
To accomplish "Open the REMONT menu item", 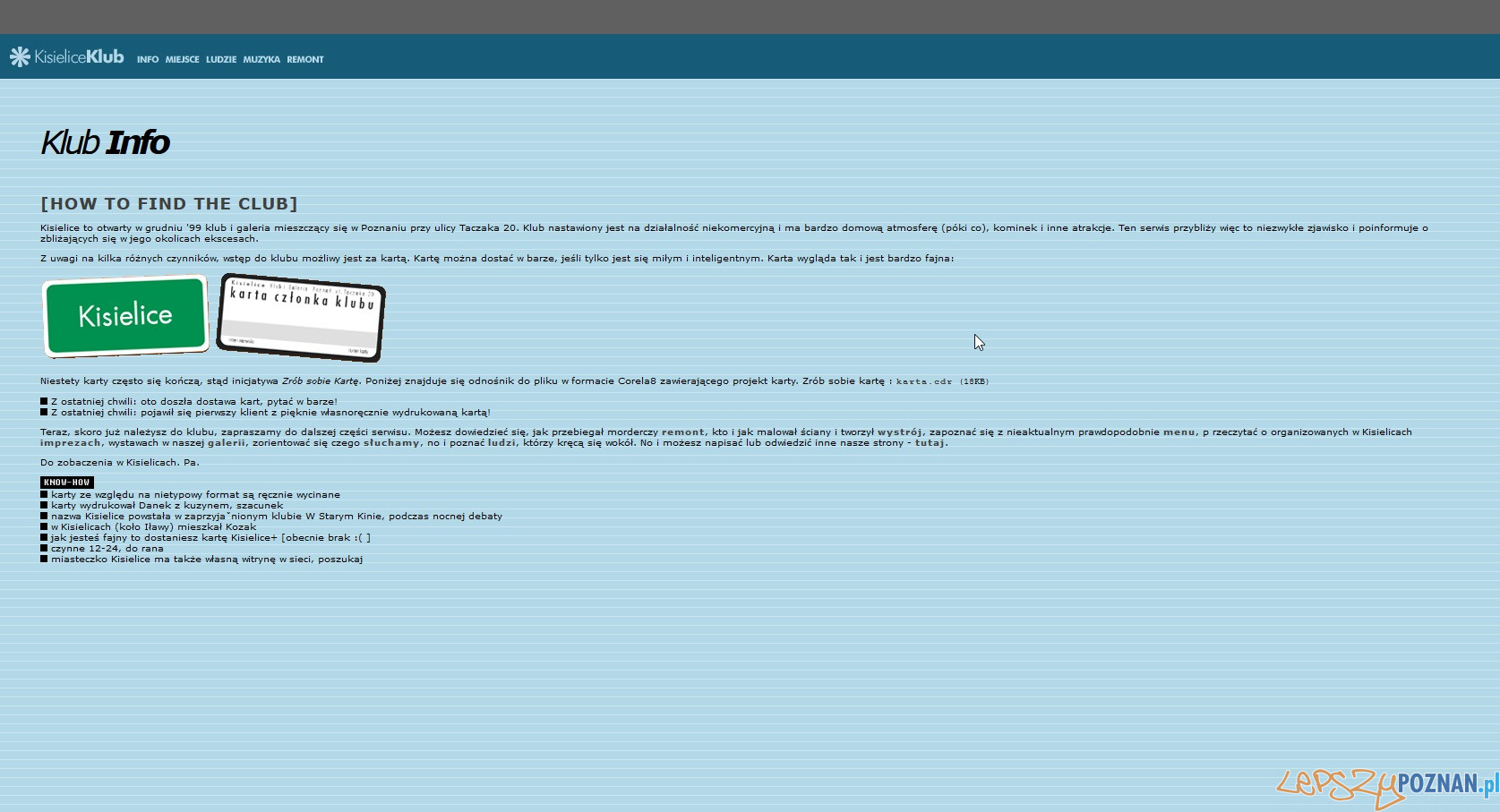I will click(x=305, y=59).
